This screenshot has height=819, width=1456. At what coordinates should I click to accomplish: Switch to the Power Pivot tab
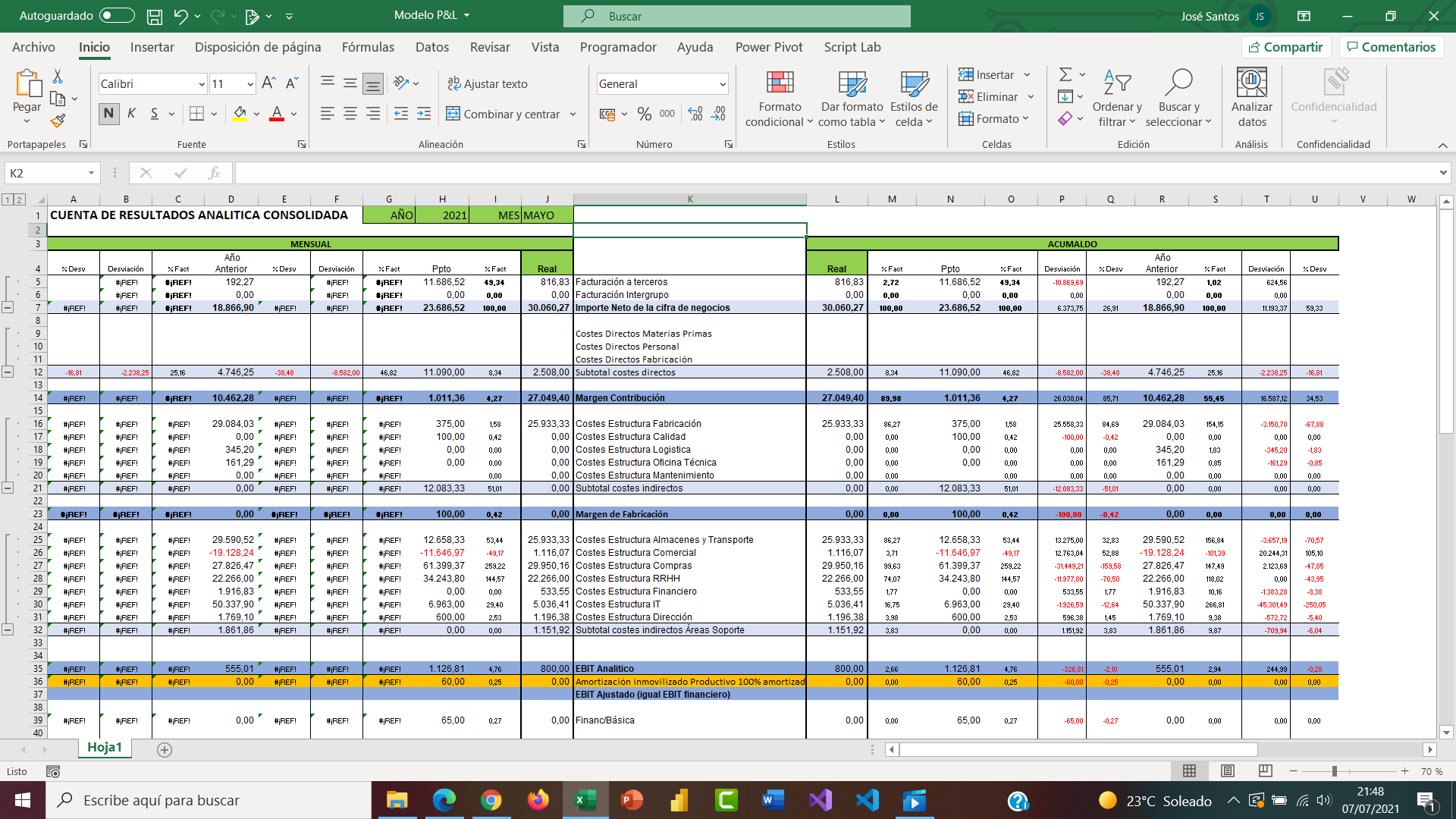point(769,47)
